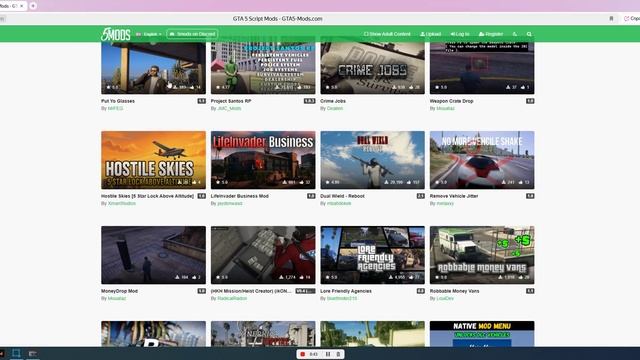Open the author link under Remove Vehicle Jitter
The height and width of the screenshot is (360, 640).
click(445, 203)
